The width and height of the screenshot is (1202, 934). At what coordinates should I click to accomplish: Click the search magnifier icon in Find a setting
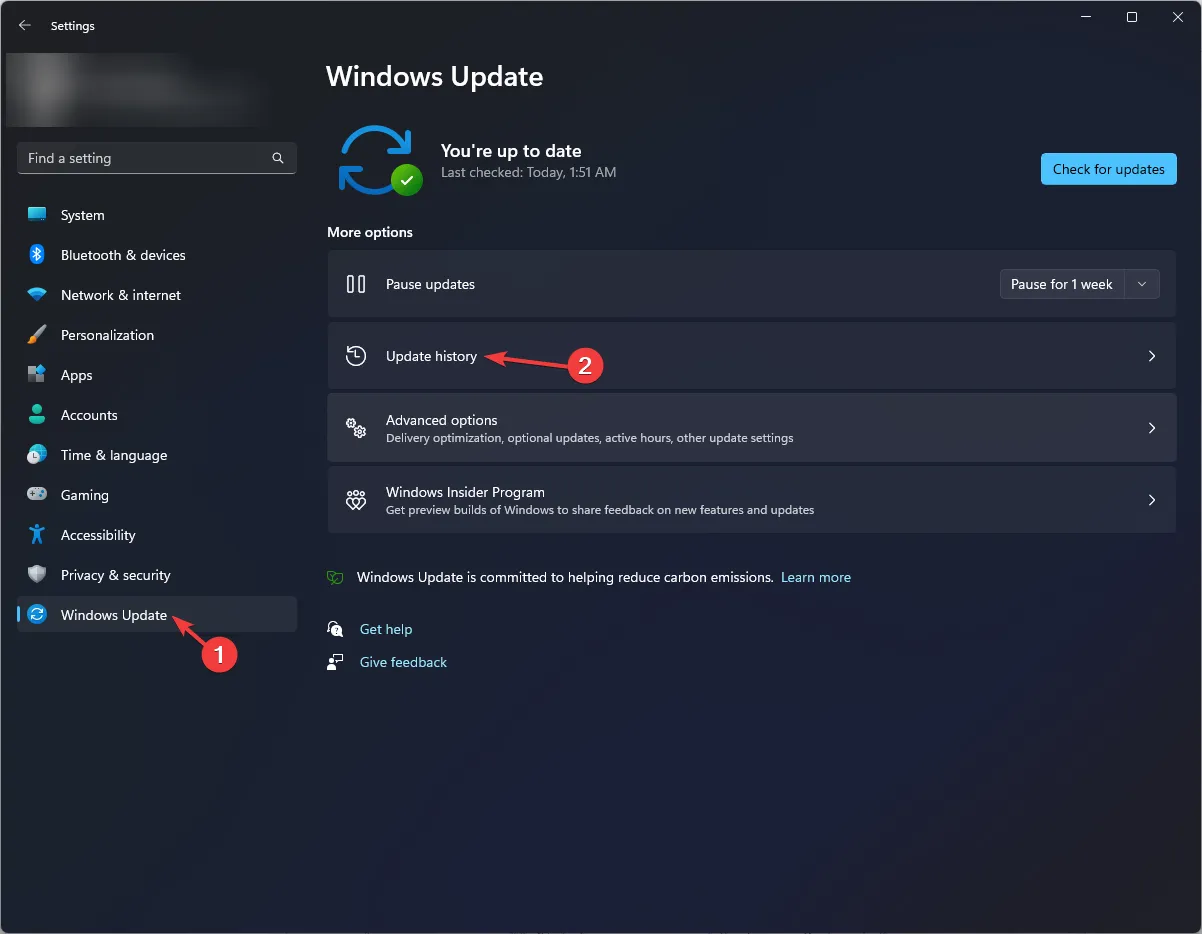(278, 158)
